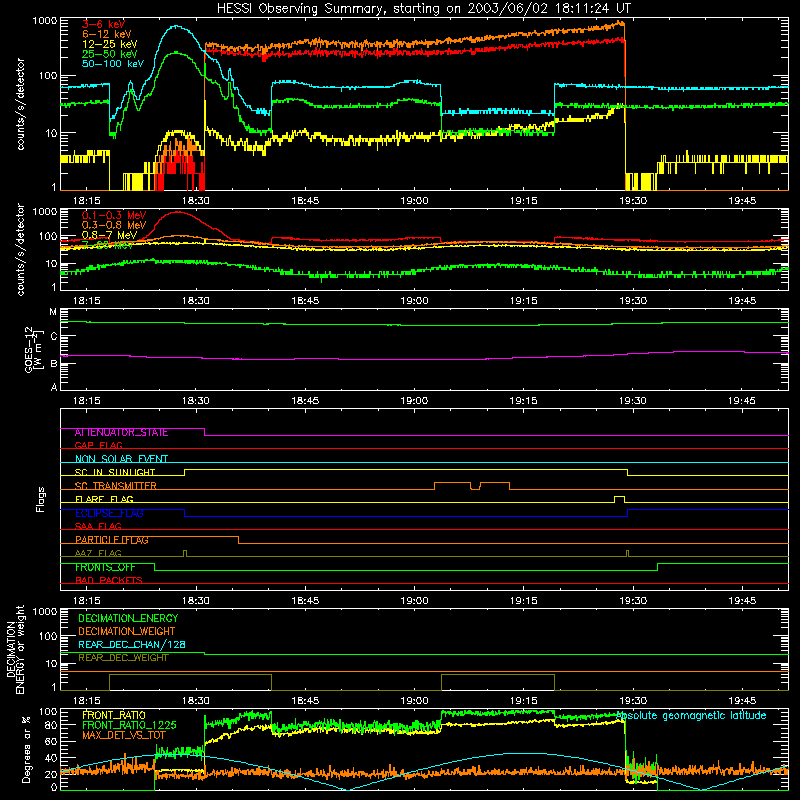Image resolution: width=800 pixels, height=800 pixels.
Task: Click the MAX_DET_VS_TOT legend label
Action: click(x=124, y=735)
